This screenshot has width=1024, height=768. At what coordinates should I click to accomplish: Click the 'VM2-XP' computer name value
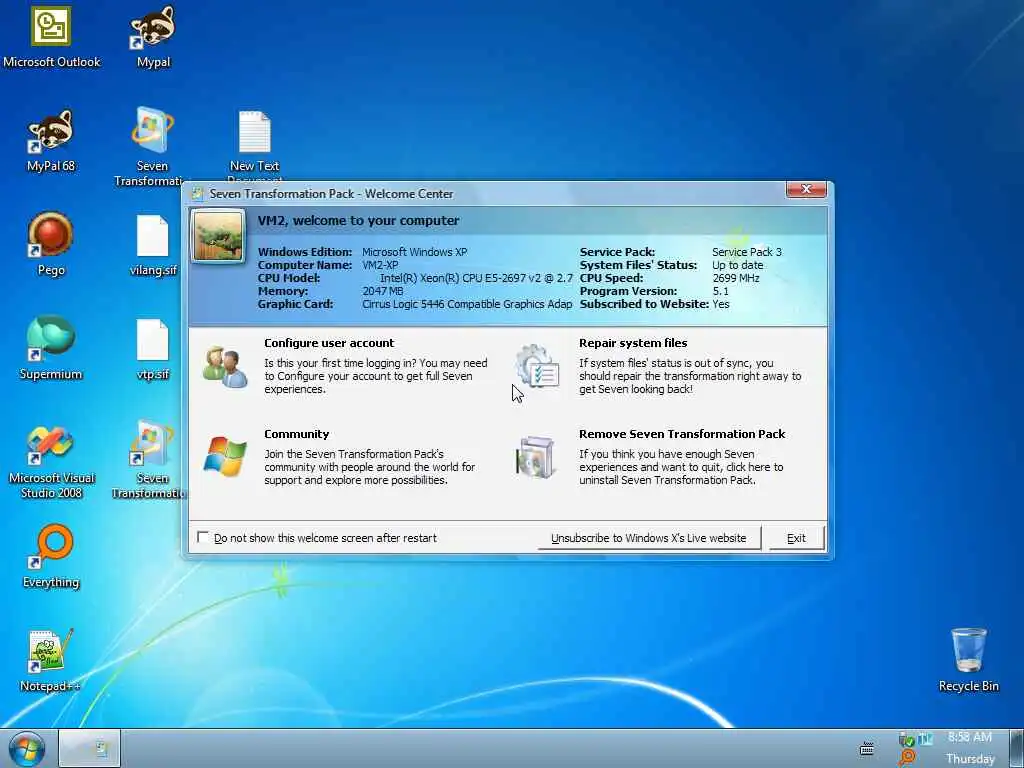coord(380,265)
